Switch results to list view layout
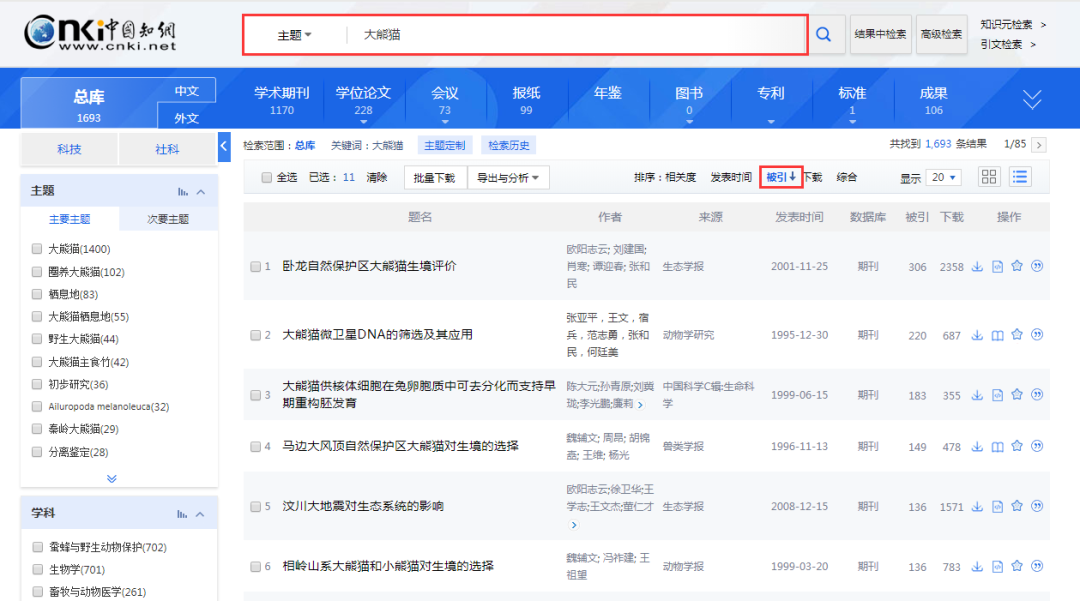 [1019, 177]
